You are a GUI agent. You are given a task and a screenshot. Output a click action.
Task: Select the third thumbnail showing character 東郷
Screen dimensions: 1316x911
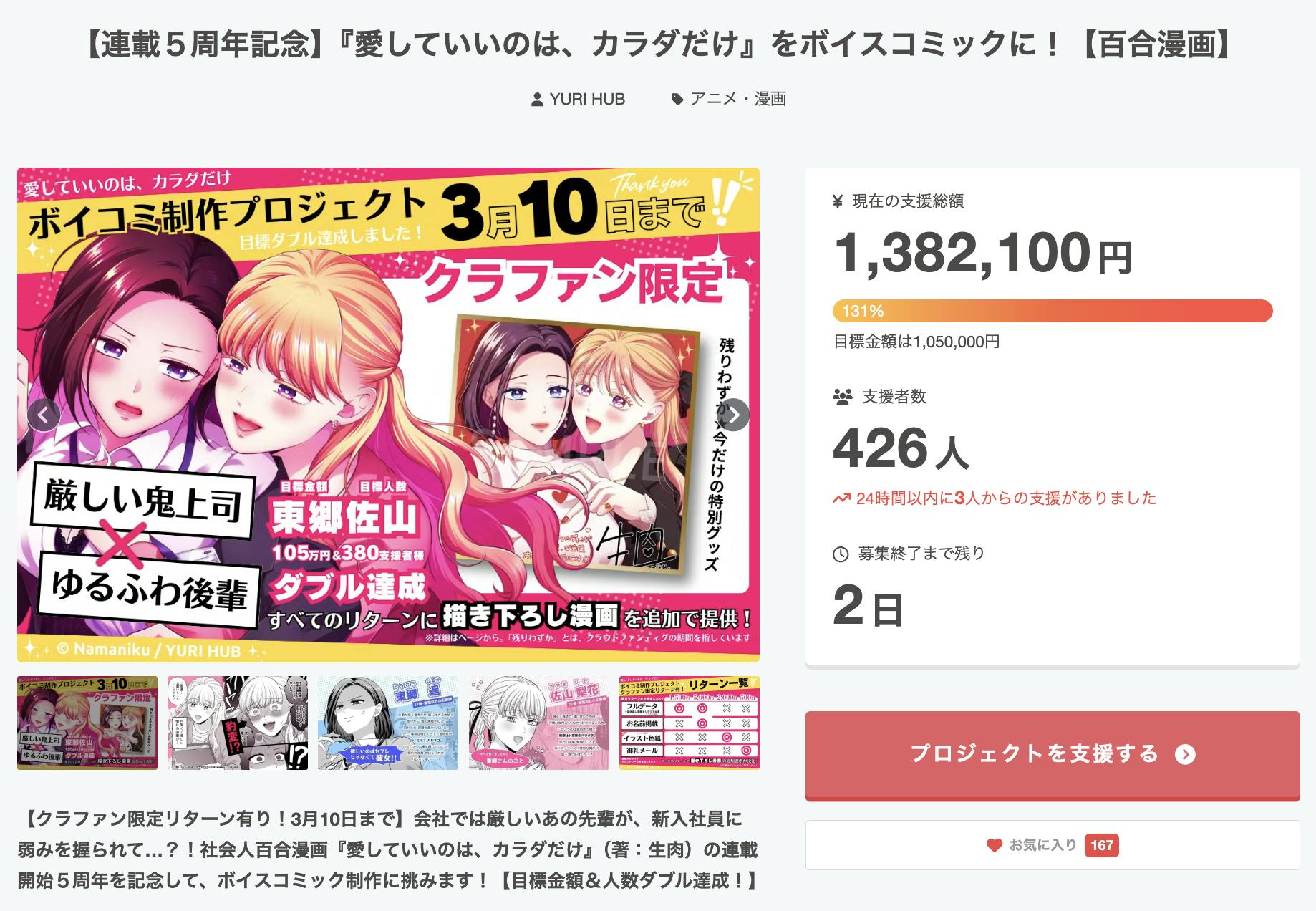[x=388, y=723]
